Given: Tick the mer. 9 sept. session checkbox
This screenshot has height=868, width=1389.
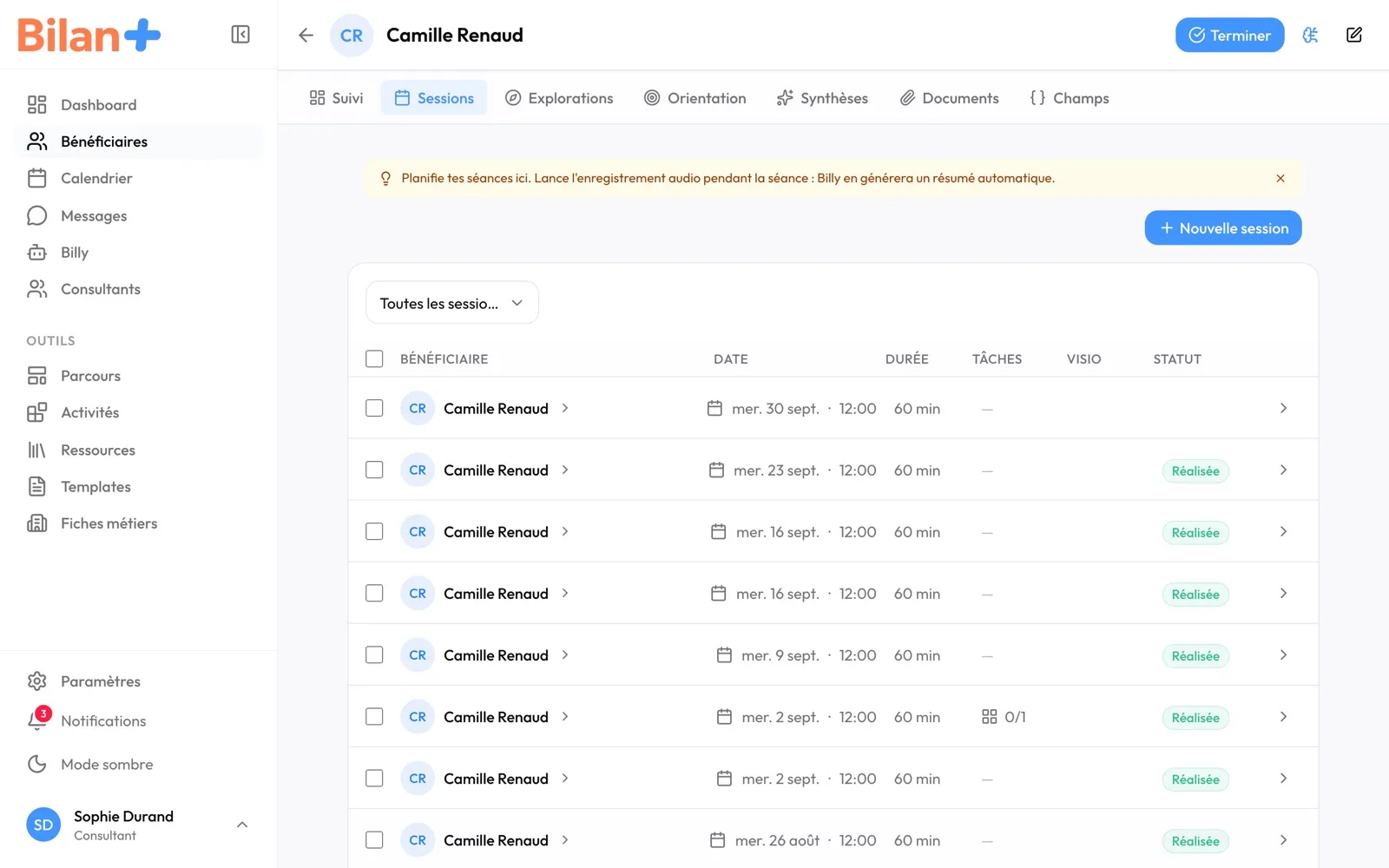Looking at the screenshot, I should click(x=374, y=654).
